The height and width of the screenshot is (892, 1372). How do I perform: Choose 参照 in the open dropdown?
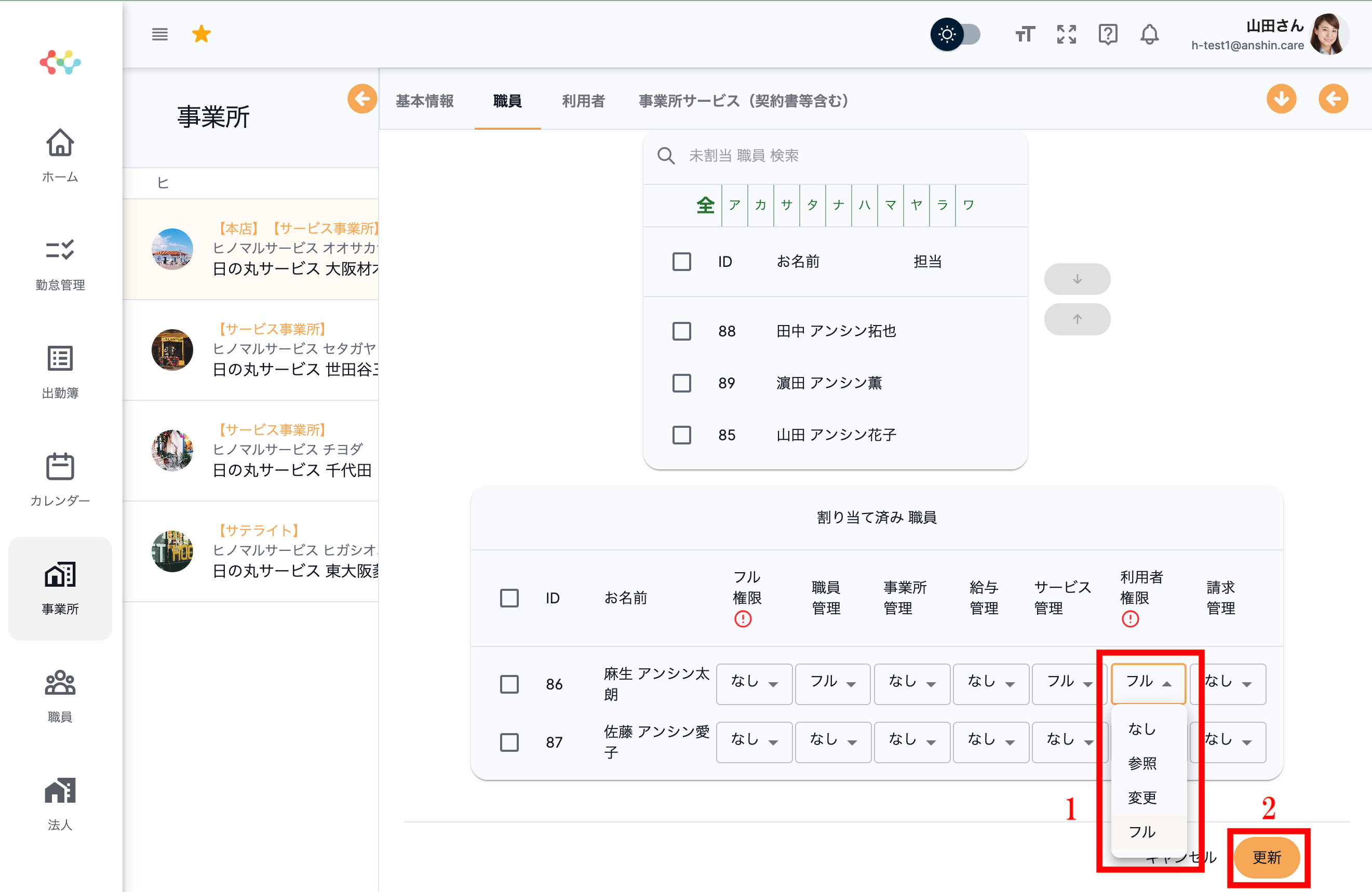click(1141, 763)
